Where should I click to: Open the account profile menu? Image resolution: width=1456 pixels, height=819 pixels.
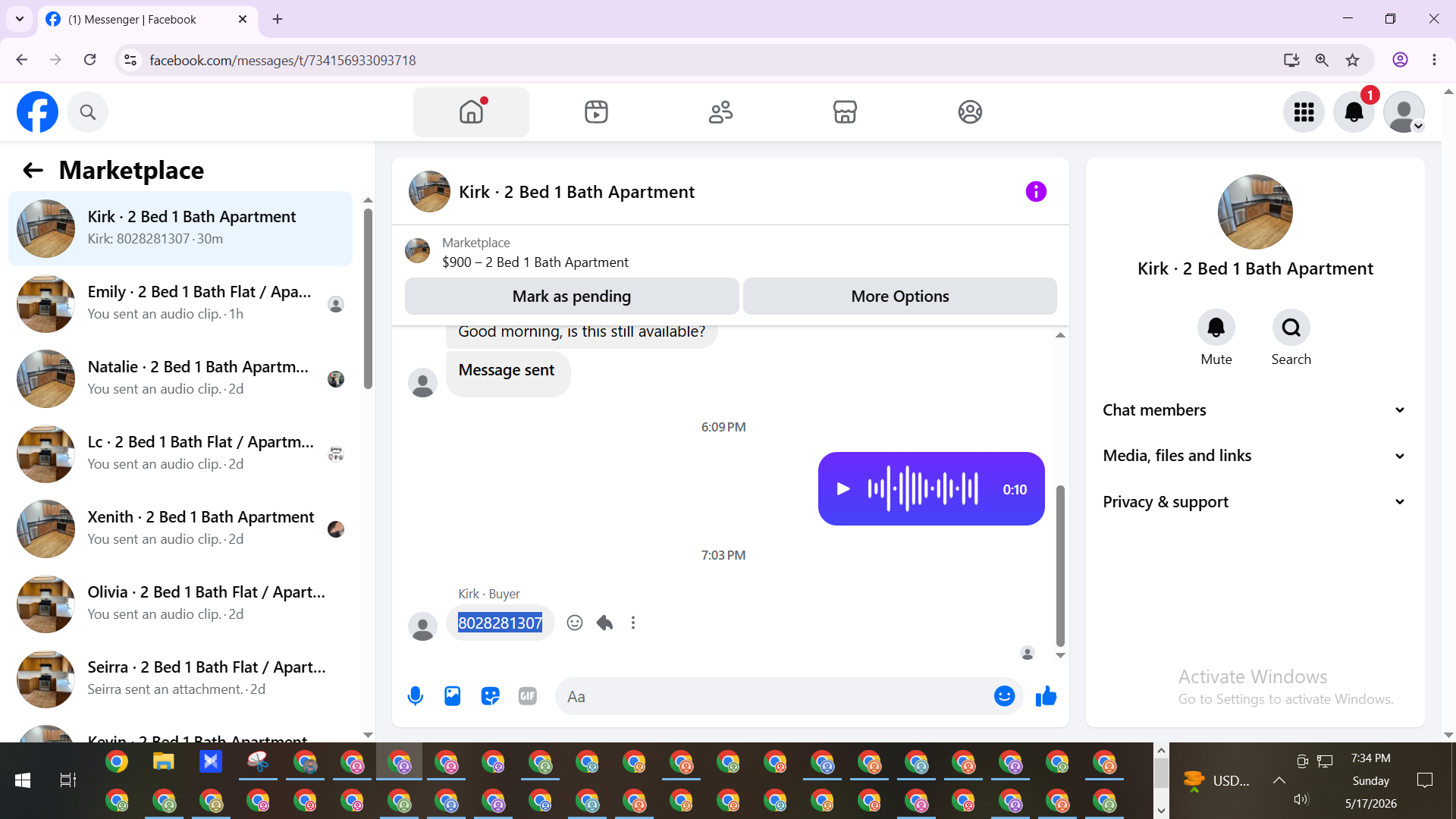click(x=1404, y=112)
